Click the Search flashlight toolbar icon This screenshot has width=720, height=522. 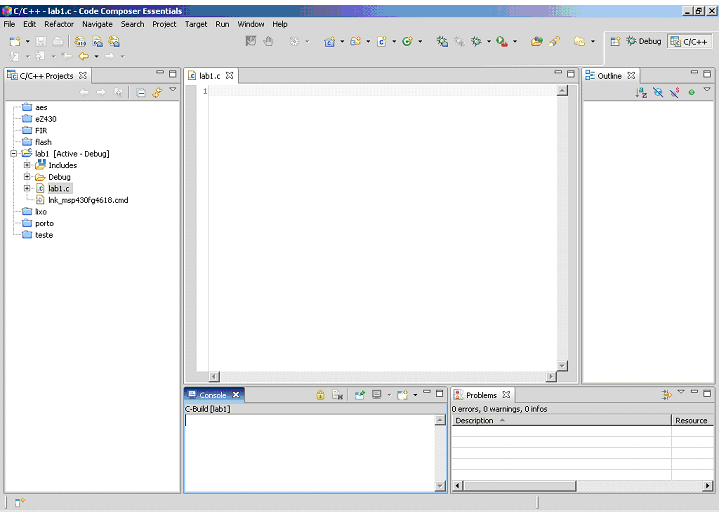[x=554, y=42]
